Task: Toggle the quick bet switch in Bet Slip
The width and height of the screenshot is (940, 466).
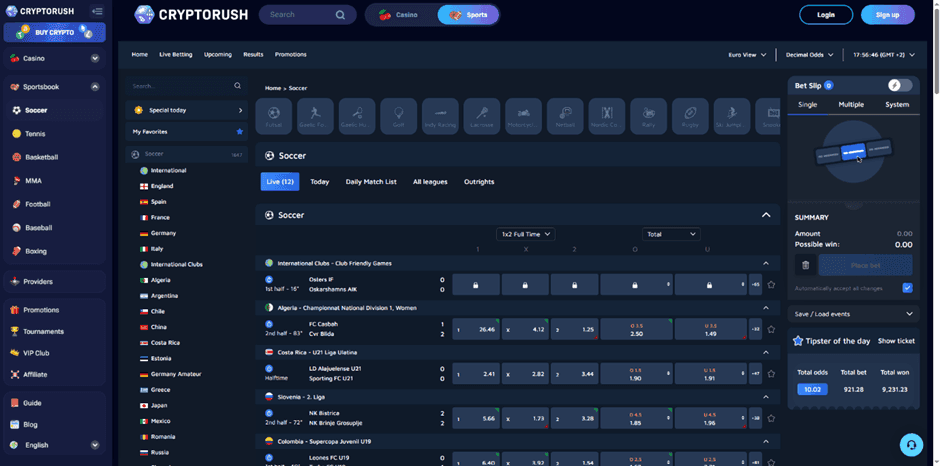Action: click(x=899, y=86)
